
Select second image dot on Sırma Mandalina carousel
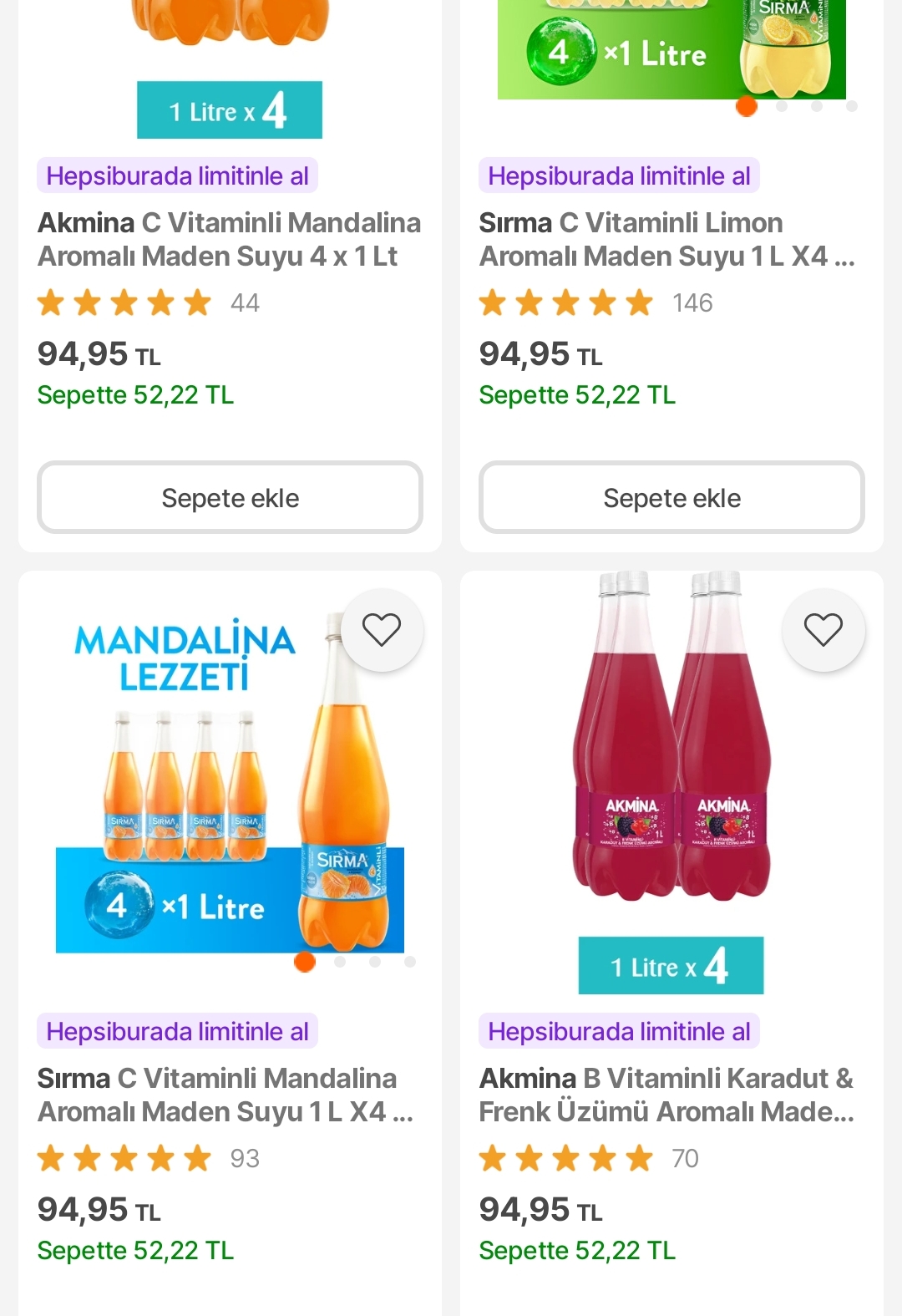(340, 962)
